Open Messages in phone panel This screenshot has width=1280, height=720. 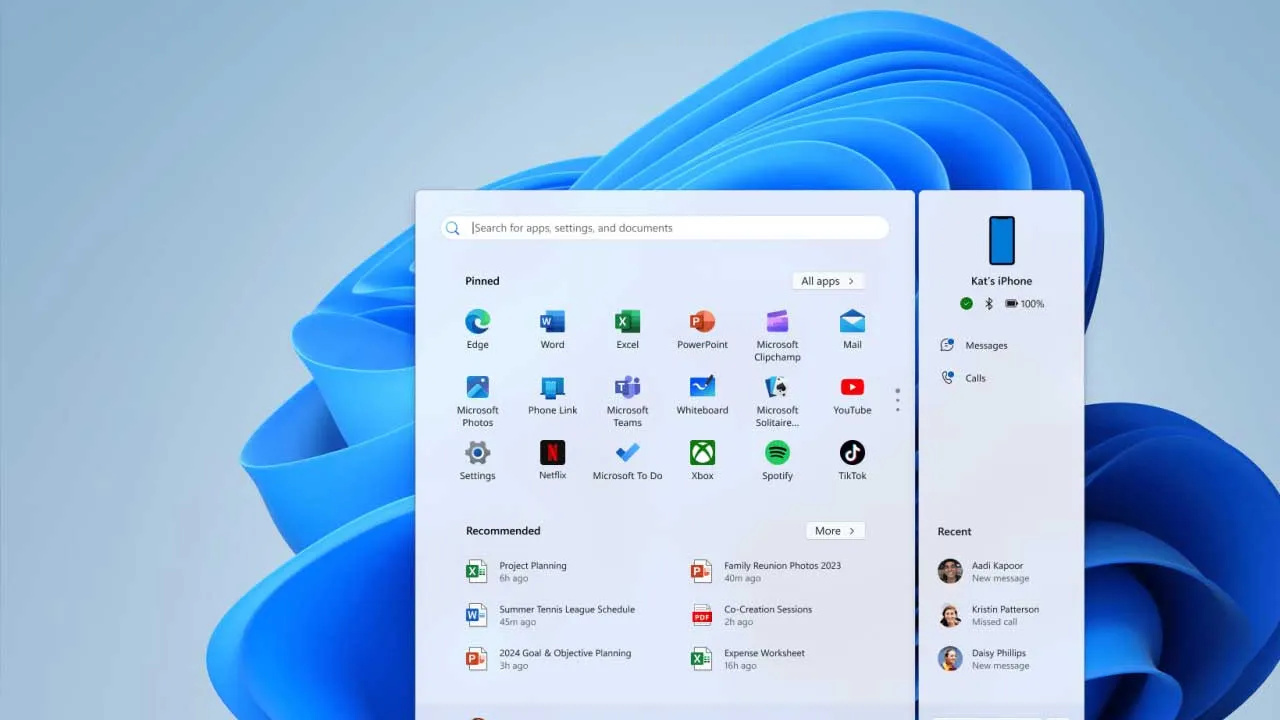click(x=974, y=345)
